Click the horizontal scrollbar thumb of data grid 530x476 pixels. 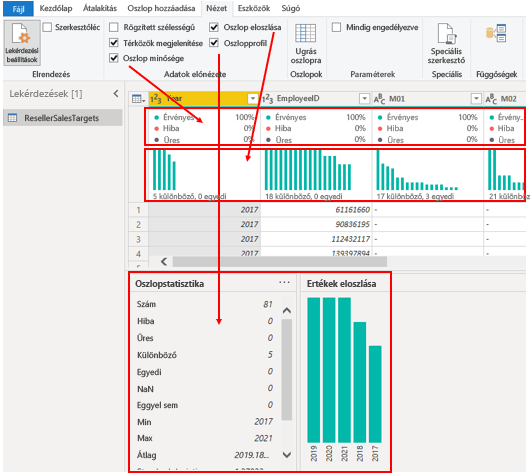pyautogui.click(x=280, y=261)
